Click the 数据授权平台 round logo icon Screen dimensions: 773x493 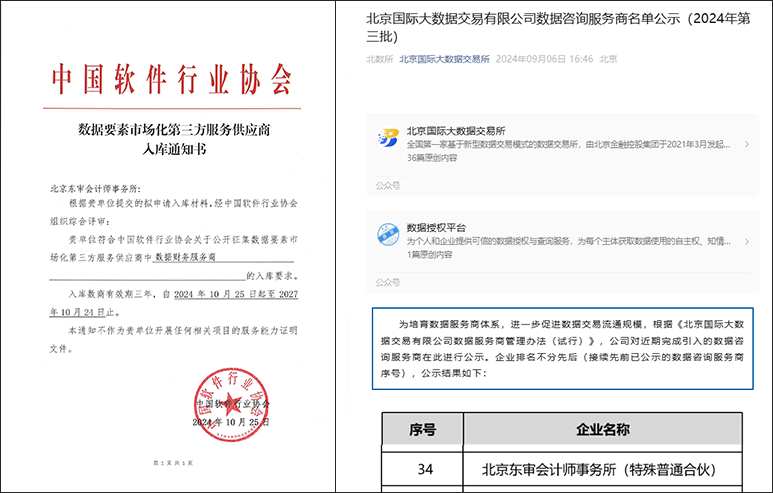coord(388,234)
